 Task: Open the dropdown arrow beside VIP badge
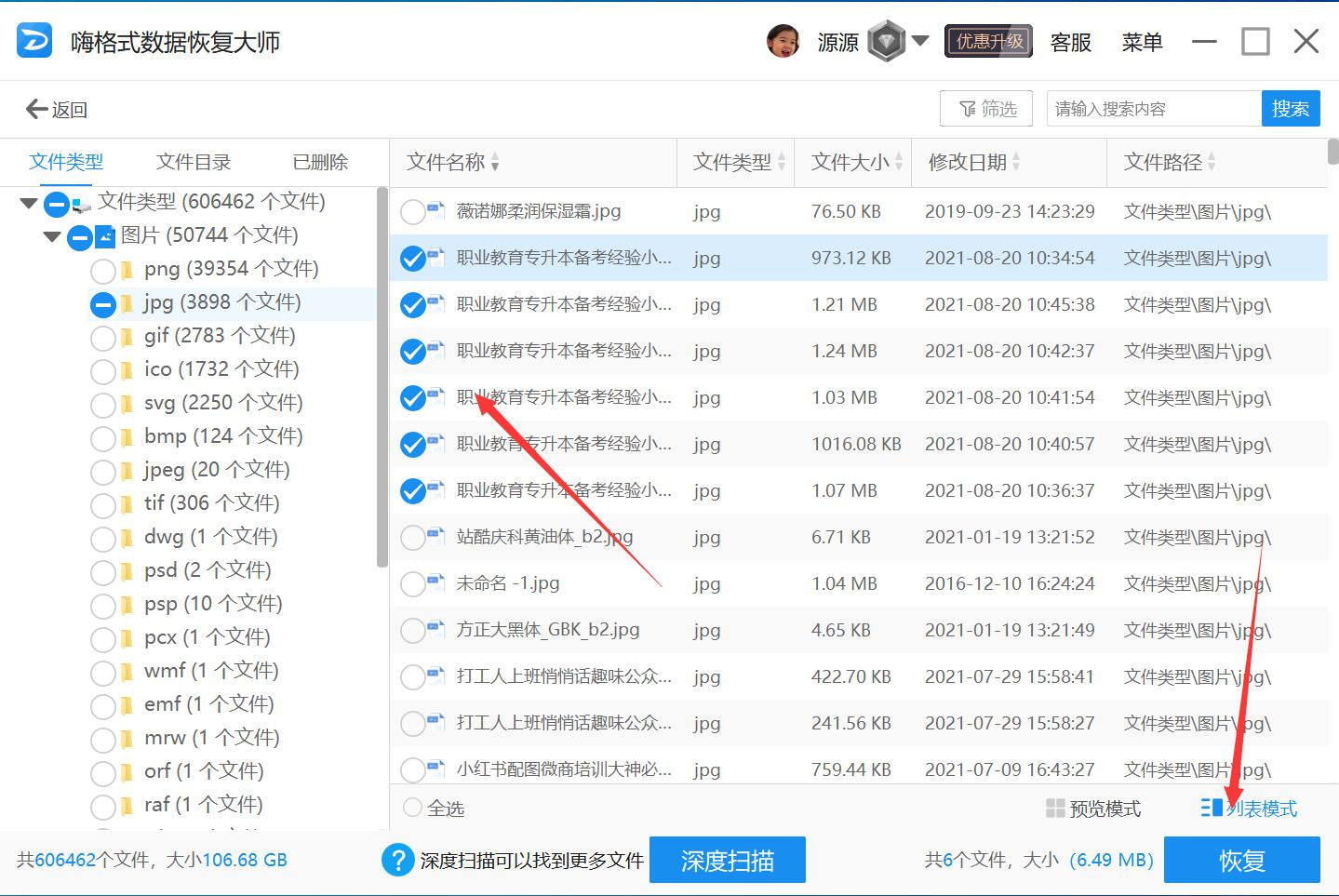920,41
